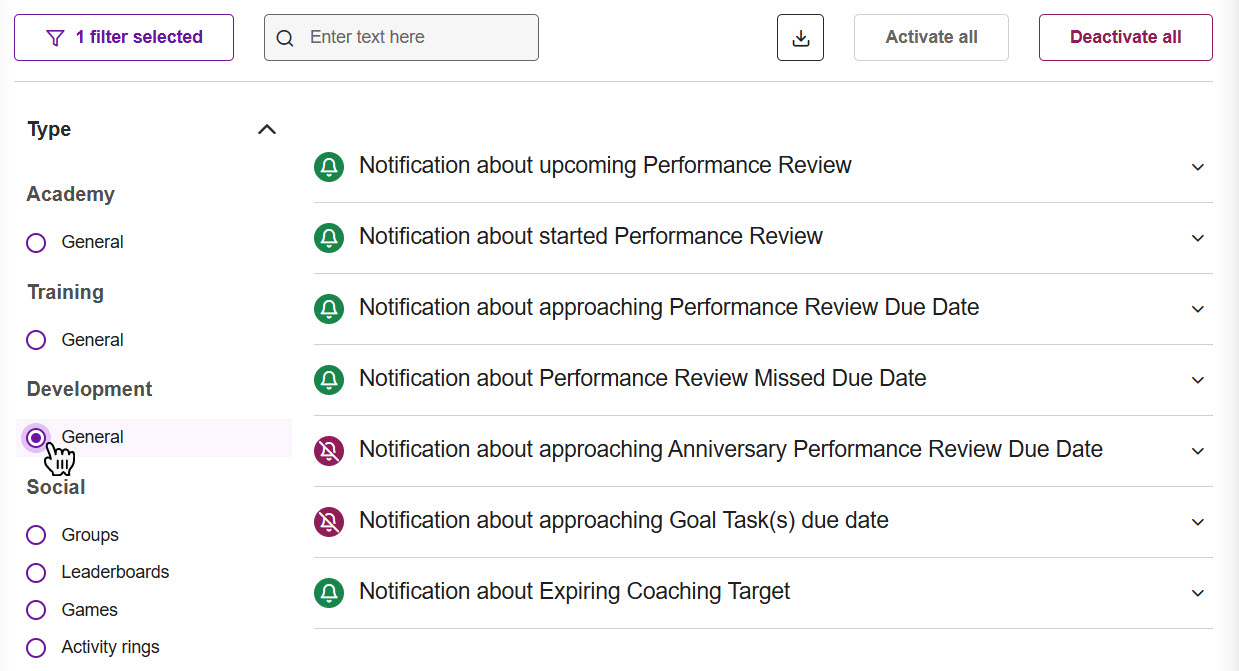
Task: Click muted bell icon for Goal Task(s) notification
Action: click(329, 522)
